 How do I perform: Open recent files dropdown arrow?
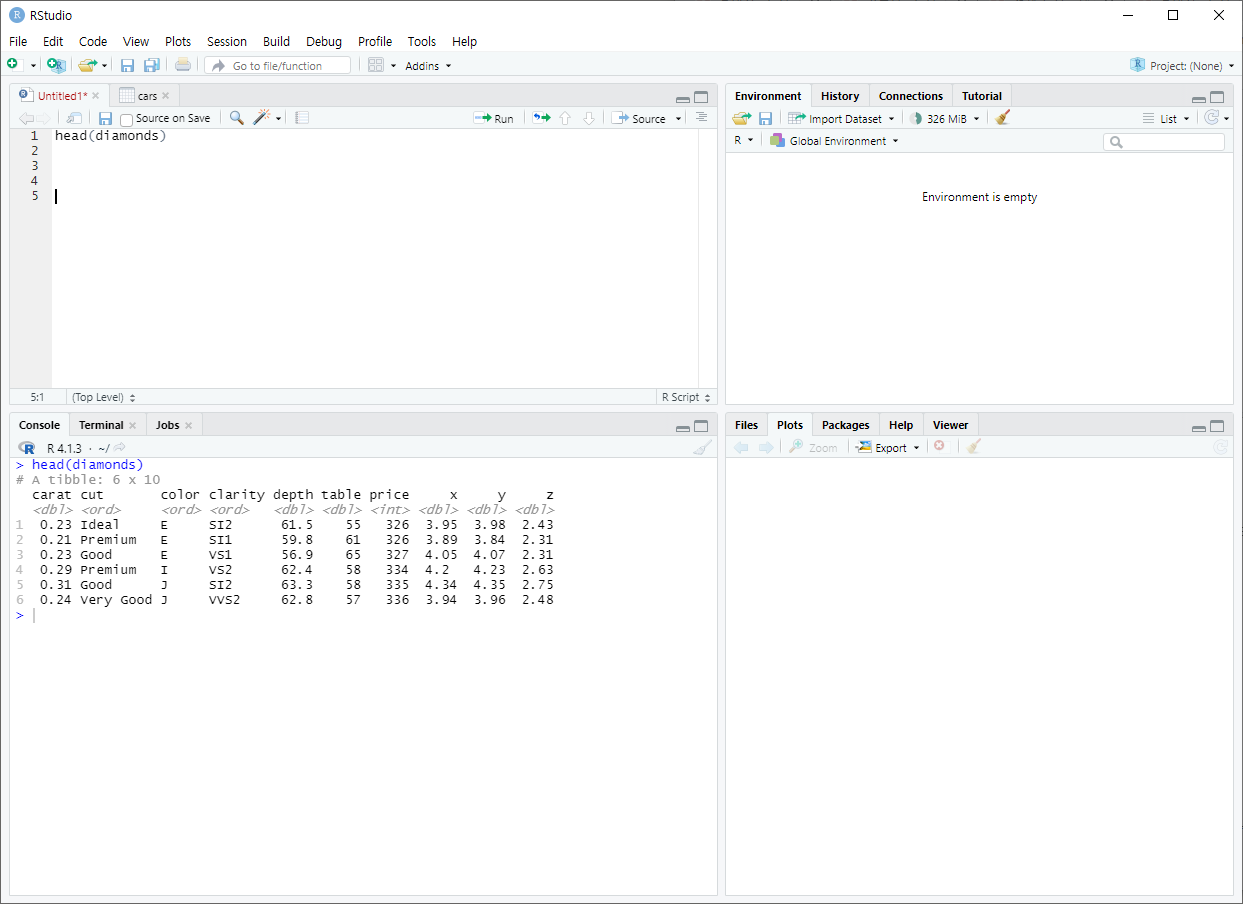coord(104,66)
